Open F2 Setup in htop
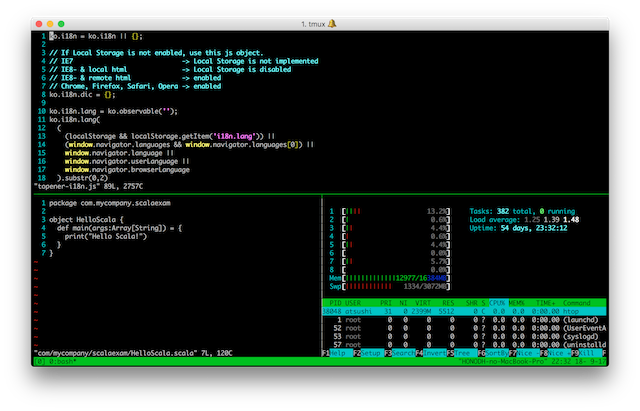The height and width of the screenshot is (411, 640). (368, 353)
